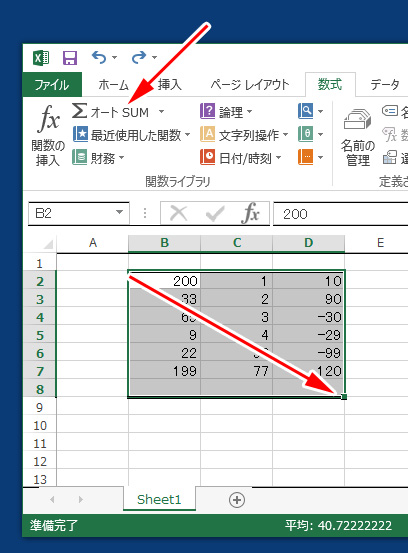Open the Financial (財務) functions icon

[80, 158]
